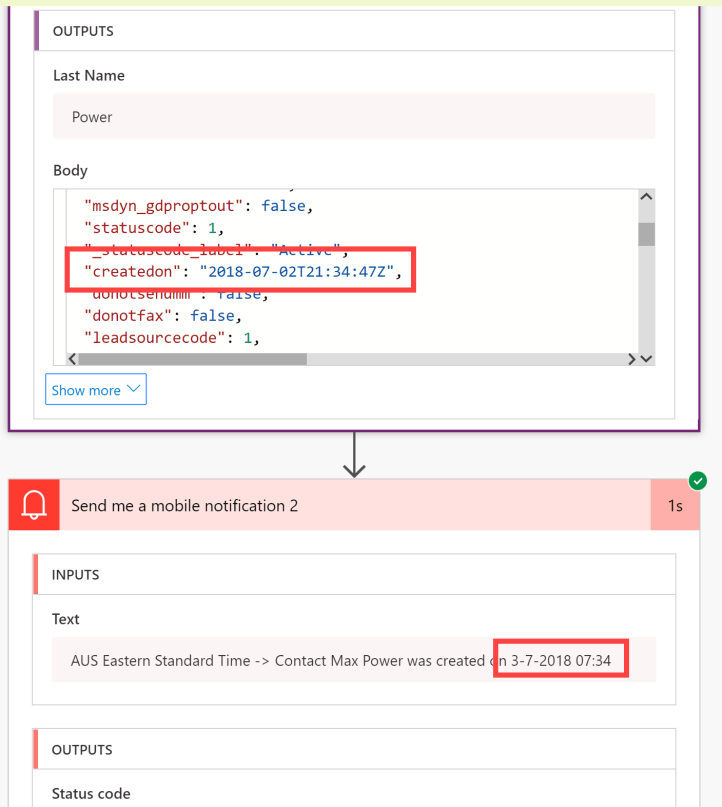Click the Body horizontal scroll left arrow

tap(72, 358)
